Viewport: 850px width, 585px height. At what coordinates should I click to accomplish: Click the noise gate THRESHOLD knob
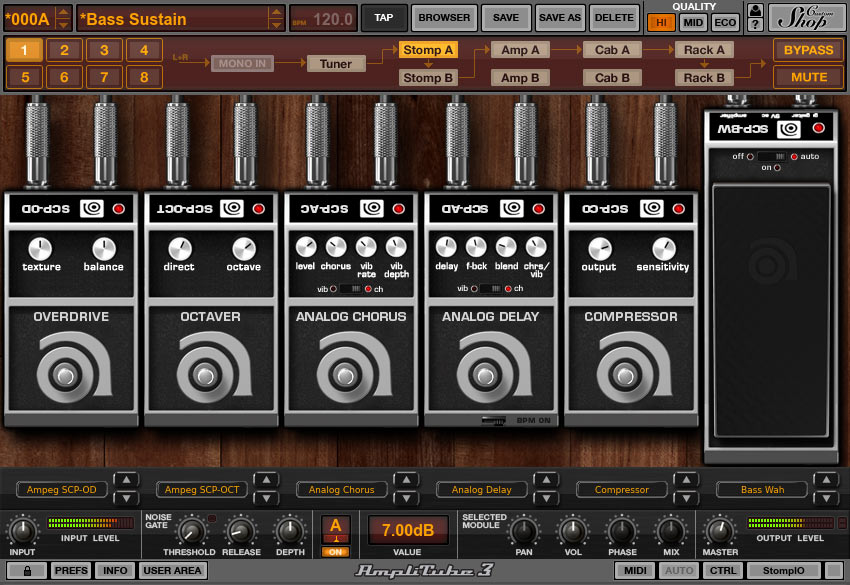point(189,531)
